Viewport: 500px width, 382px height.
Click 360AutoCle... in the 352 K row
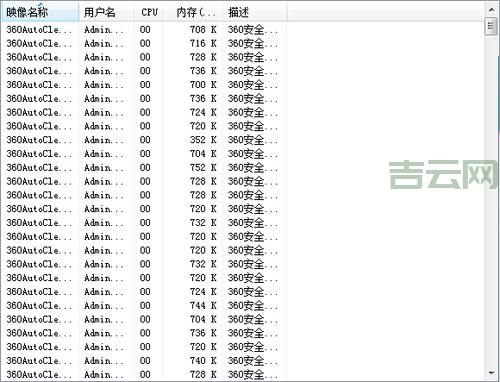[39, 140]
